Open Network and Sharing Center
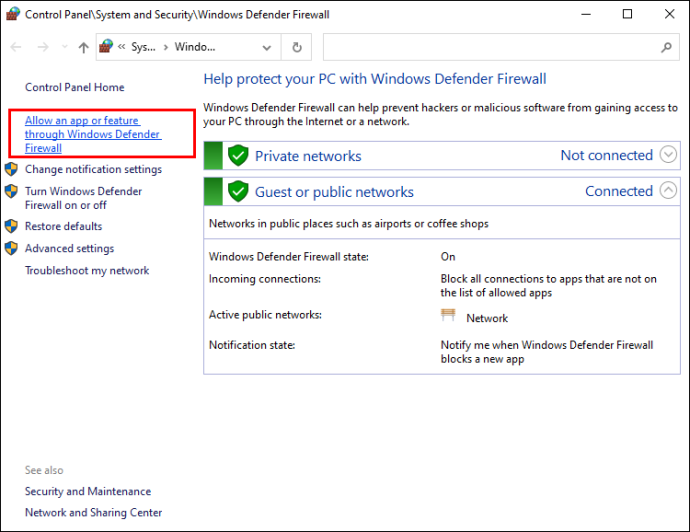 click(94, 513)
